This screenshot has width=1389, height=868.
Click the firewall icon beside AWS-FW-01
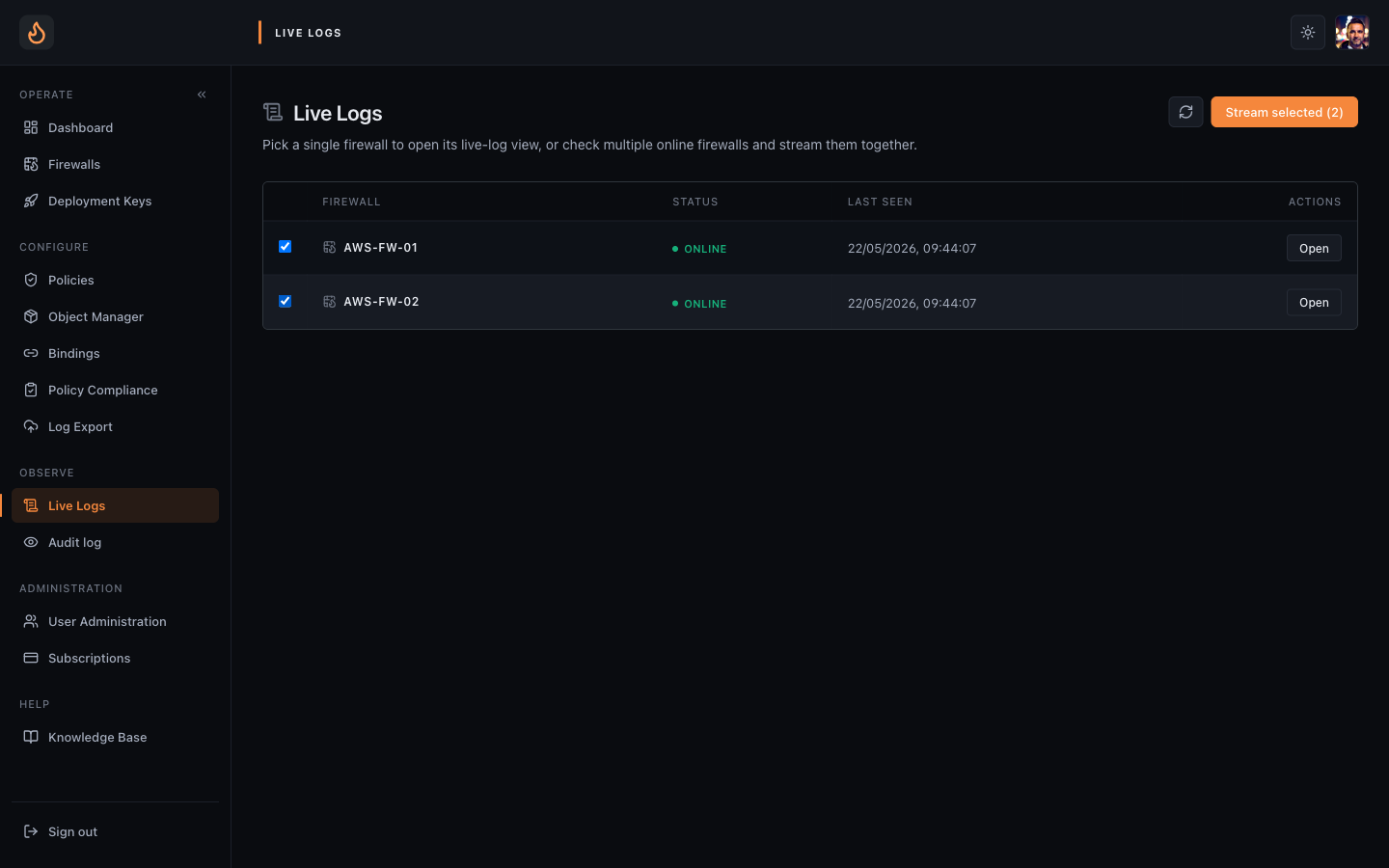(x=329, y=248)
